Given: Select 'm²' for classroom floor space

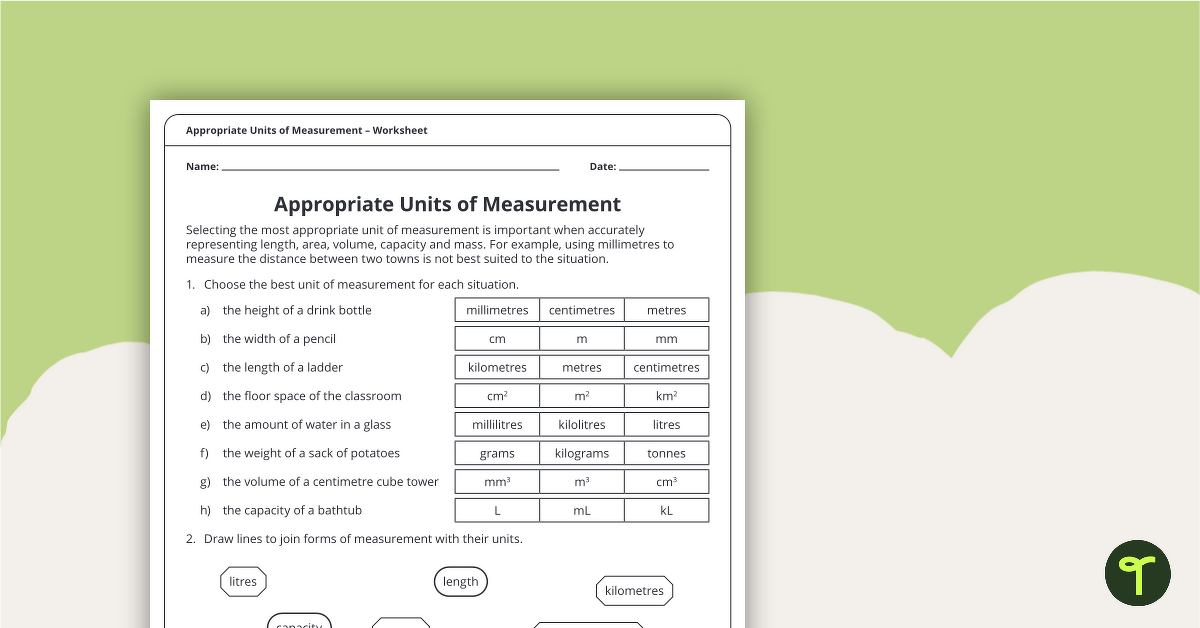Looking at the screenshot, I should 582,396.
